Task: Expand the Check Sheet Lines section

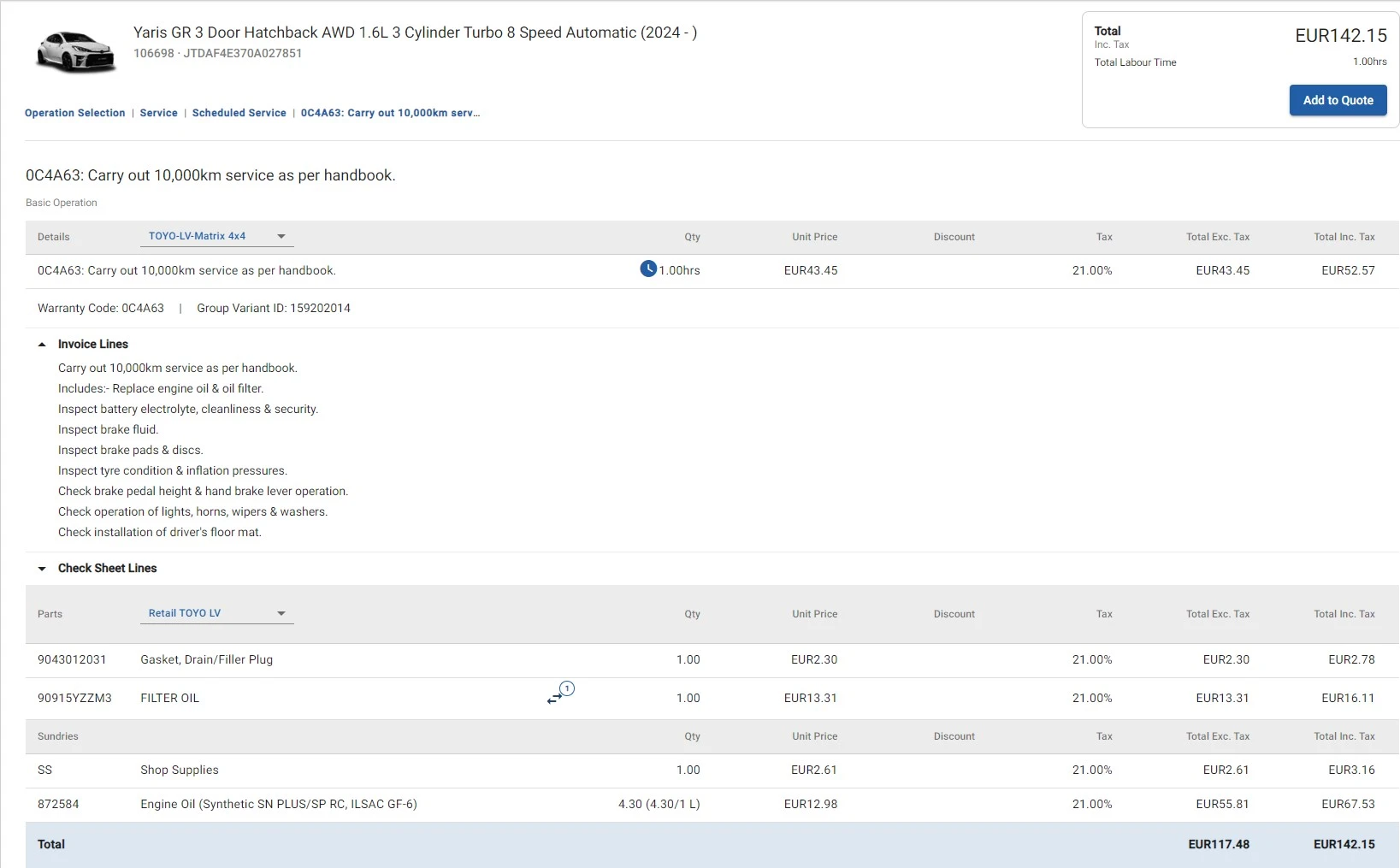Action: (x=42, y=569)
